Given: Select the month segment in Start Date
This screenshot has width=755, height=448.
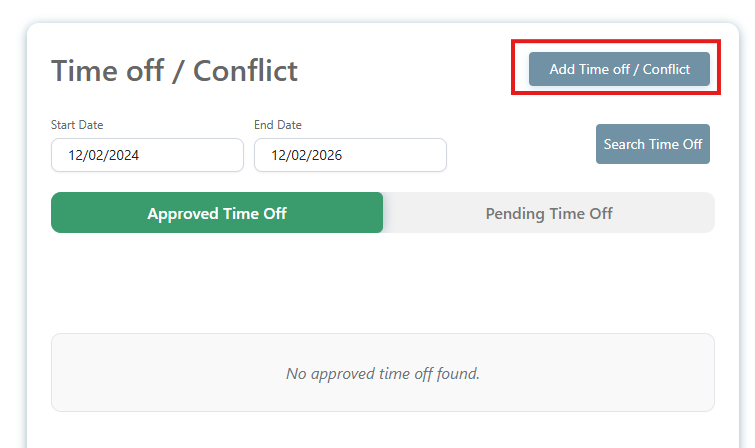Looking at the screenshot, I should 76,155.
